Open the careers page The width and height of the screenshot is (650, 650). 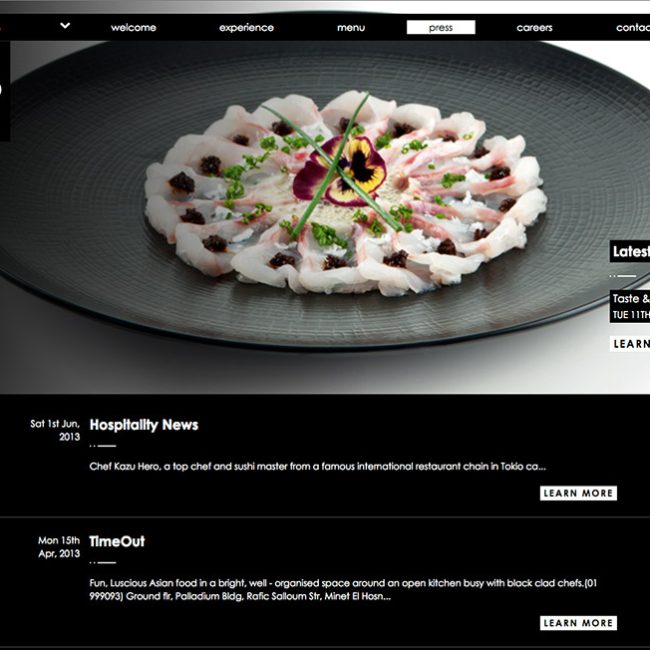coord(534,28)
